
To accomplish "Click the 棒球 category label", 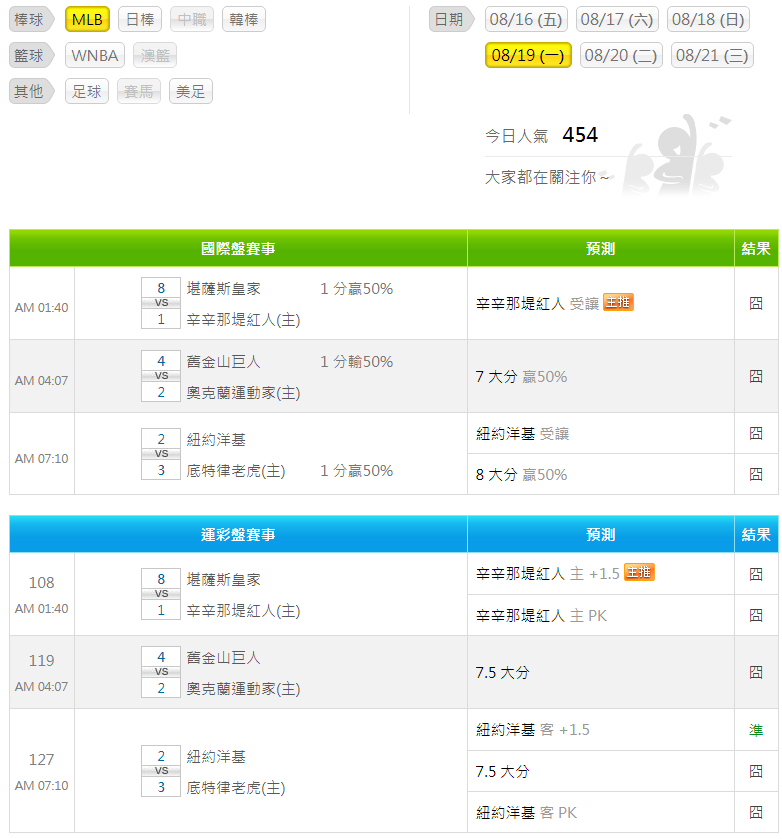I will click(31, 19).
